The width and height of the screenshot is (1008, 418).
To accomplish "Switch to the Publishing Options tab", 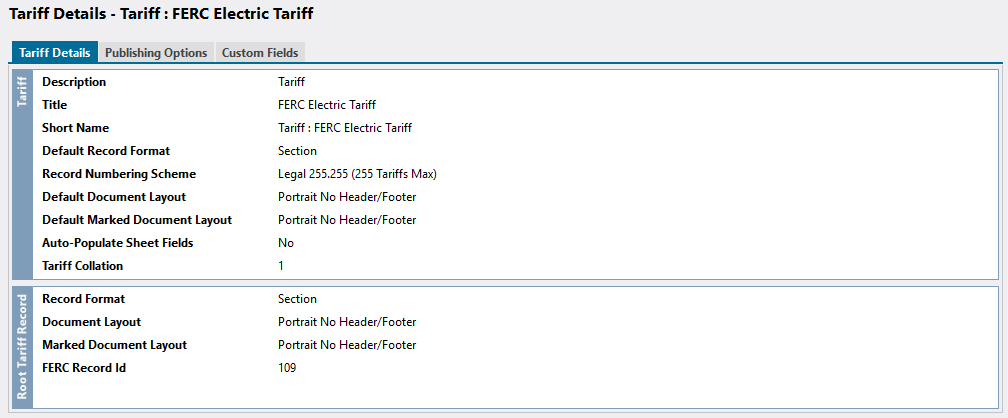I will 156,53.
